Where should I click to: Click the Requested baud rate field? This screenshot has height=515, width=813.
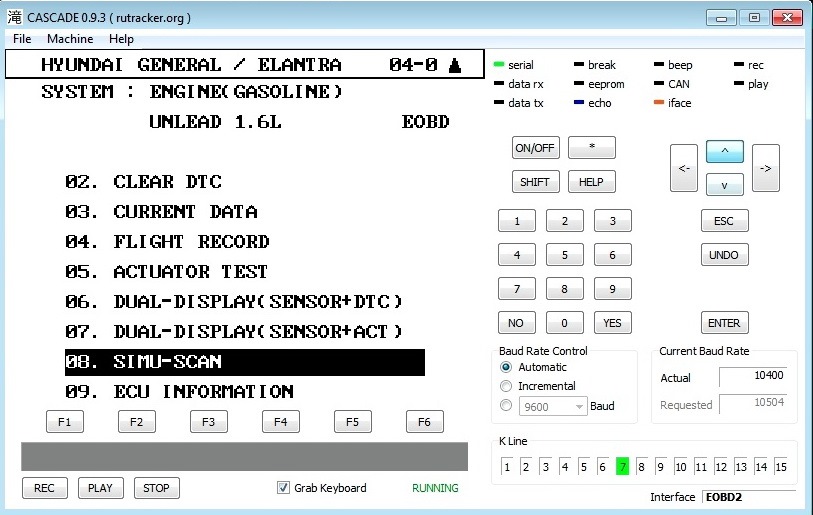[x=752, y=403]
